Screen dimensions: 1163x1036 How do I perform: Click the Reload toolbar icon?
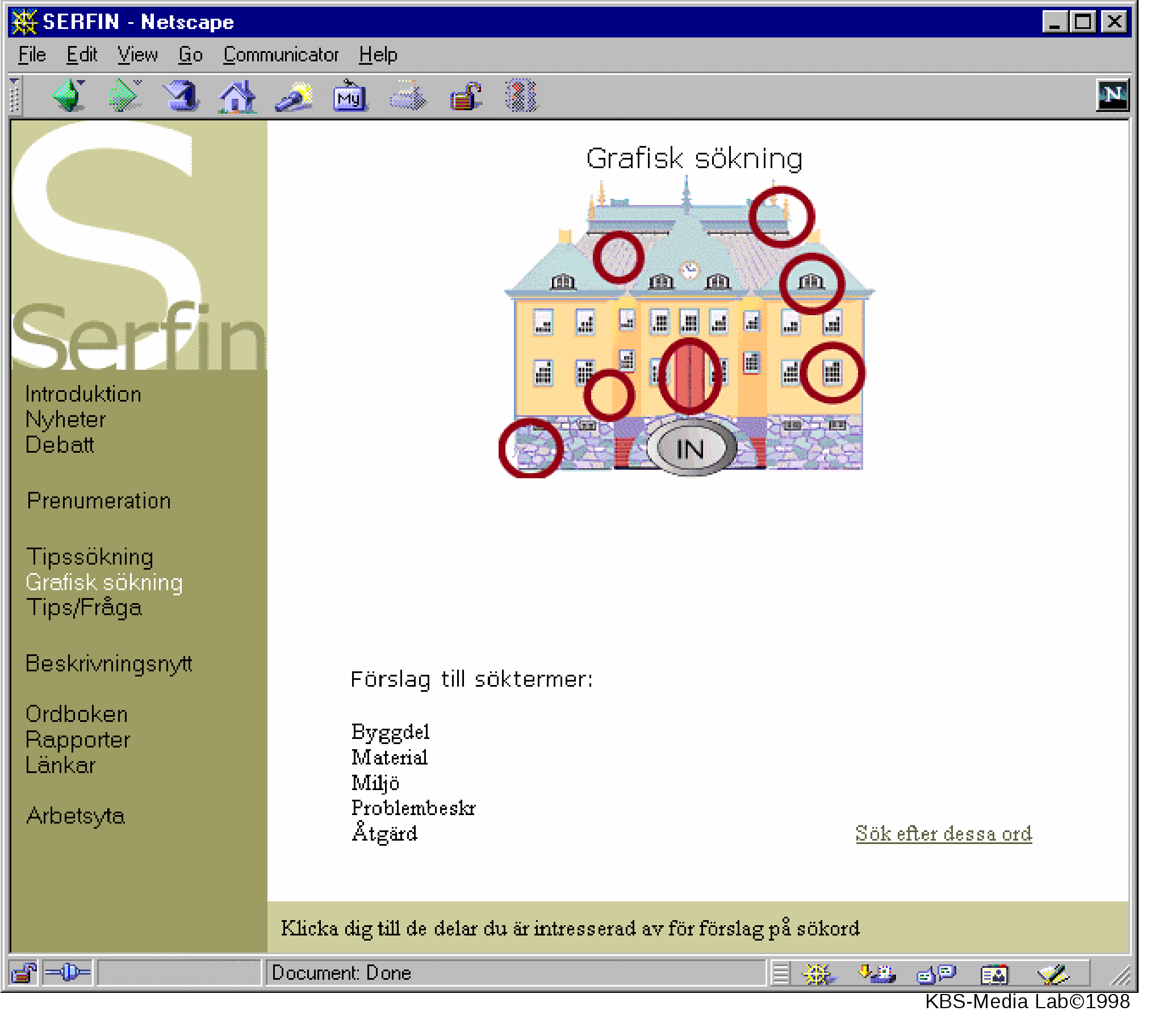click(181, 95)
